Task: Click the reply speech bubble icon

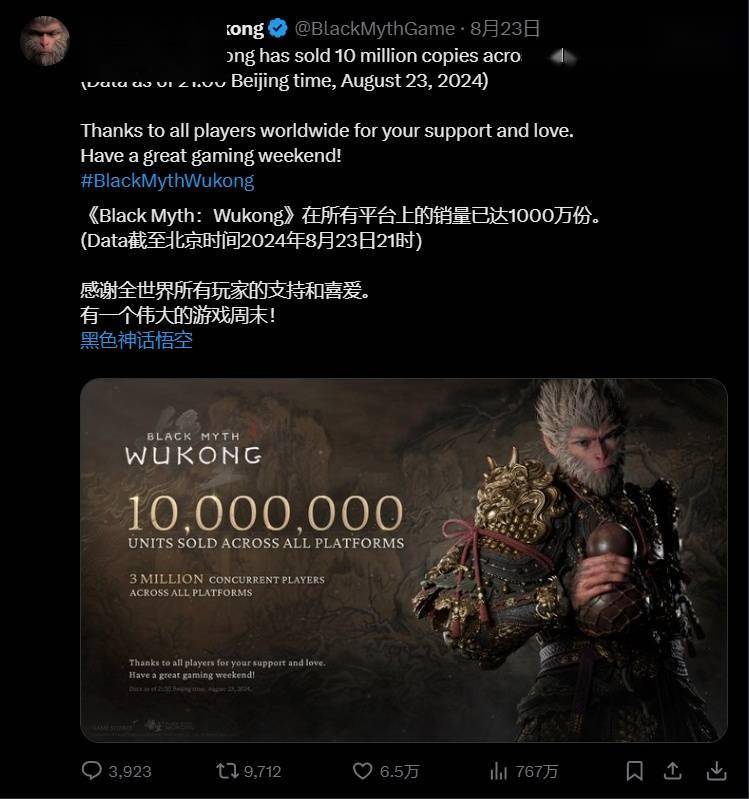Action: click(92, 770)
